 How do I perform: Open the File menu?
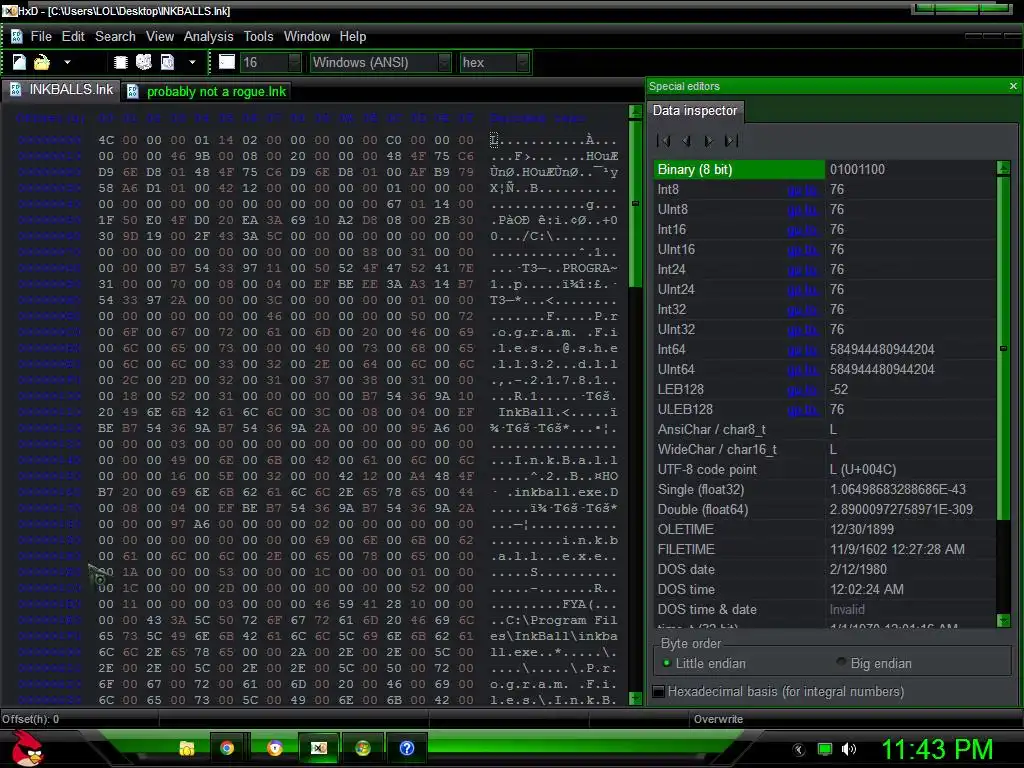point(41,37)
